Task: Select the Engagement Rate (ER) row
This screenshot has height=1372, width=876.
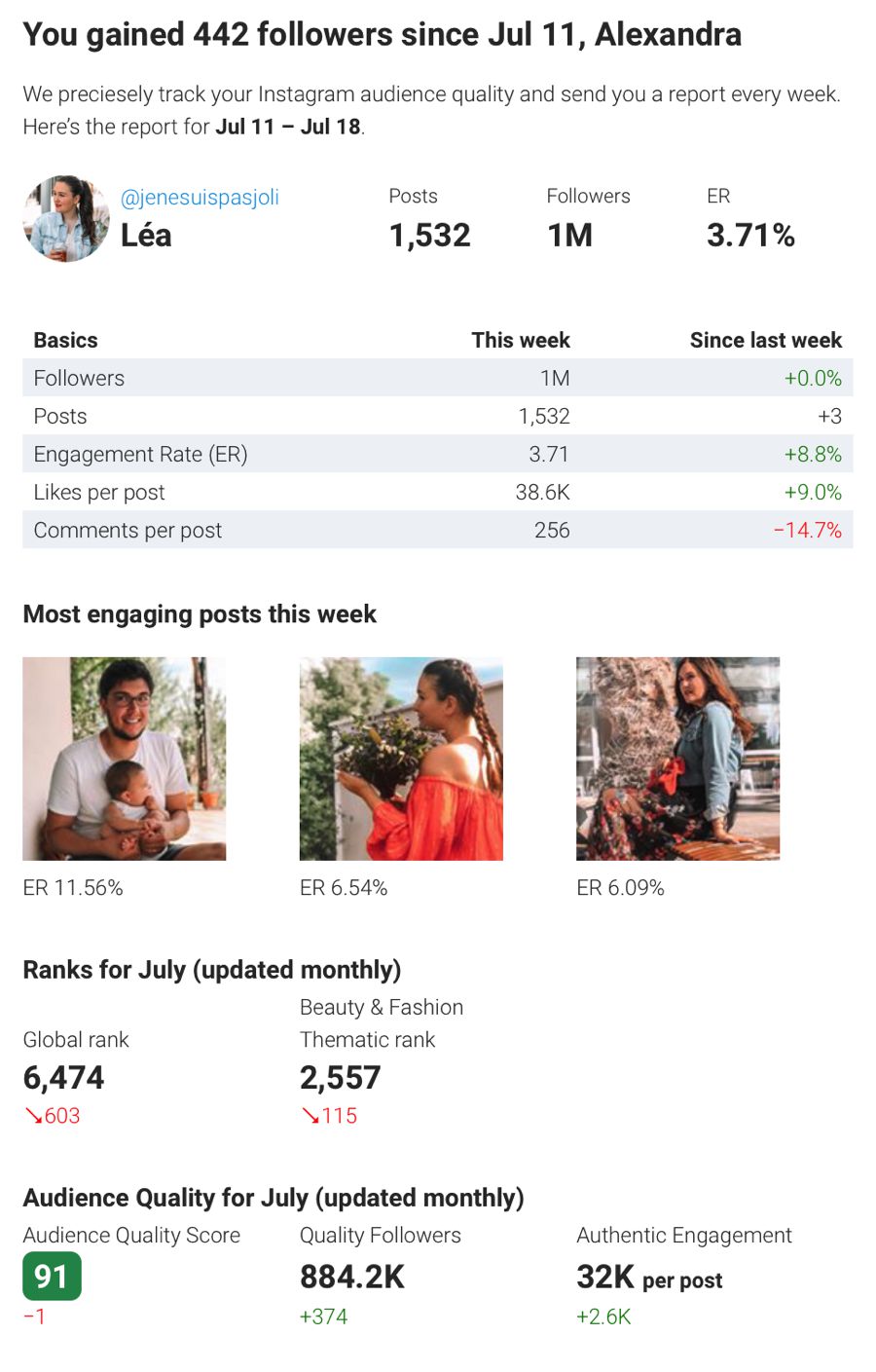Action: pyautogui.click(x=438, y=454)
